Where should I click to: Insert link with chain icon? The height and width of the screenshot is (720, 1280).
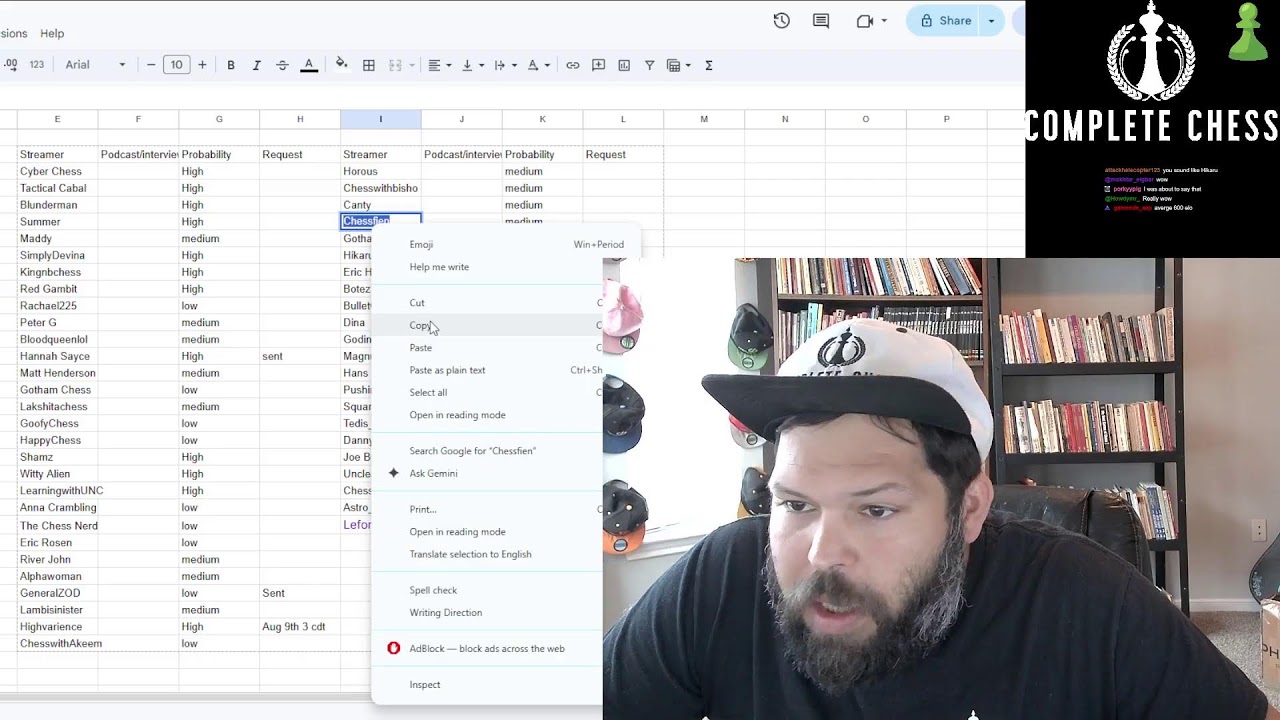(573, 65)
